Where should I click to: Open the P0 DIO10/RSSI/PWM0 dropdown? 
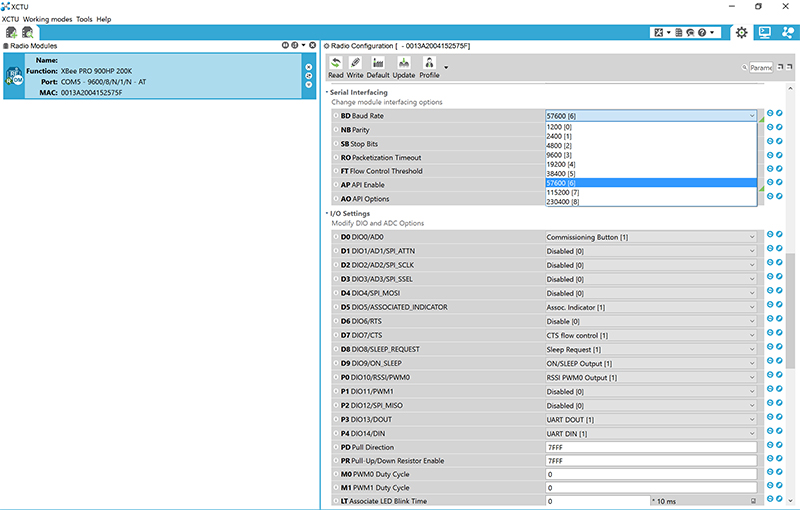tap(651, 378)
